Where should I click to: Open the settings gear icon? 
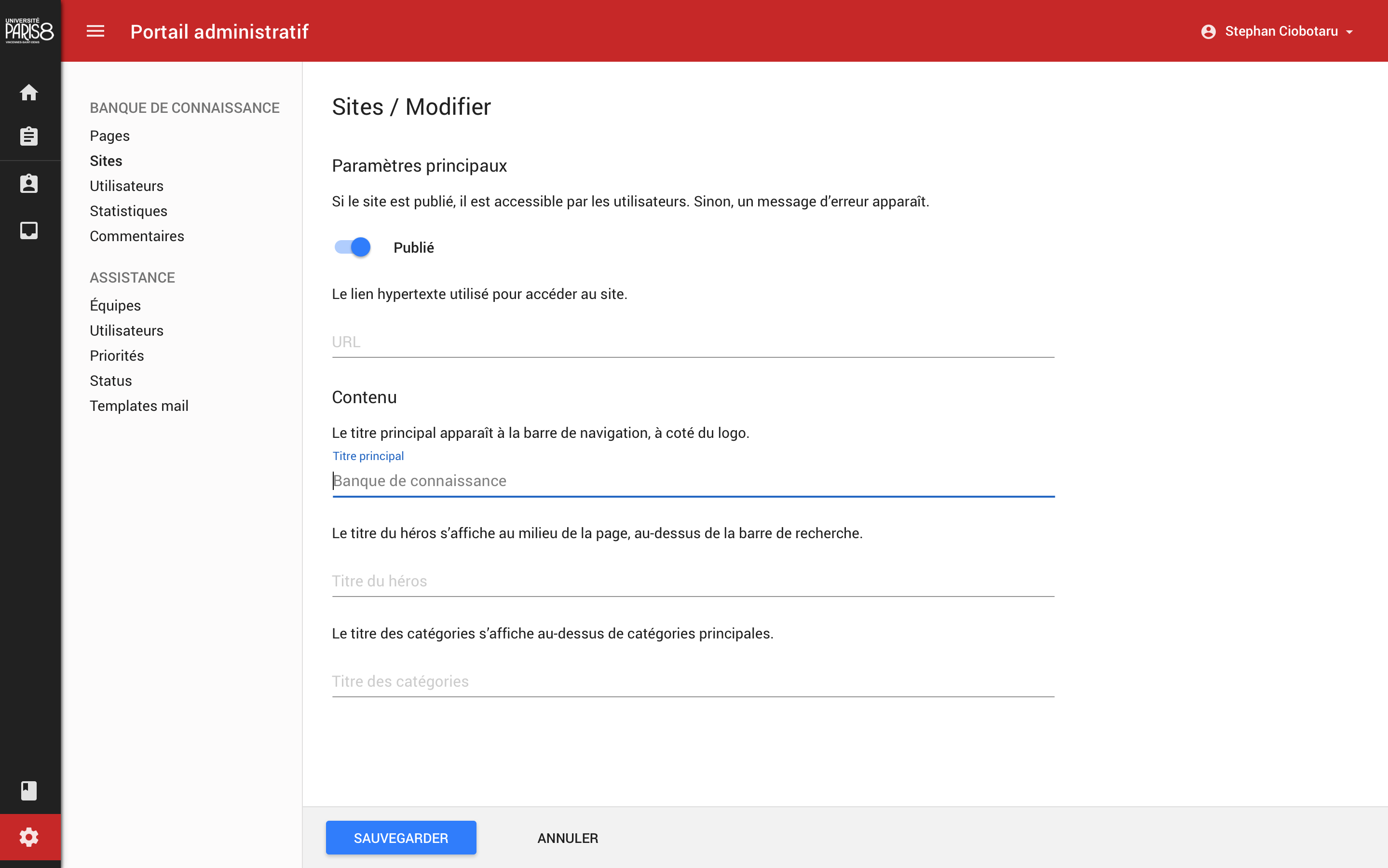(29, 837)
